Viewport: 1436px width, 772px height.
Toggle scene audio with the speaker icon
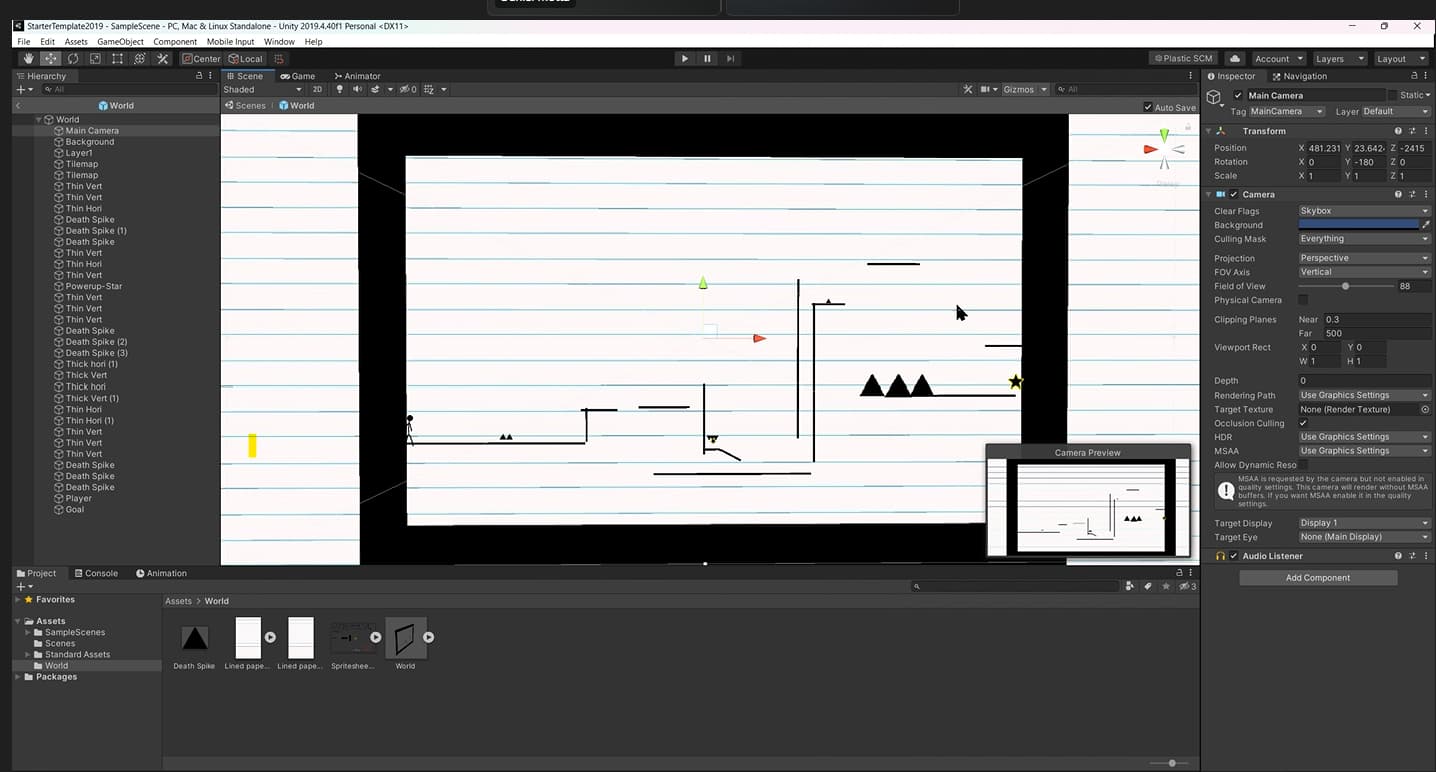tap(356, 89)
